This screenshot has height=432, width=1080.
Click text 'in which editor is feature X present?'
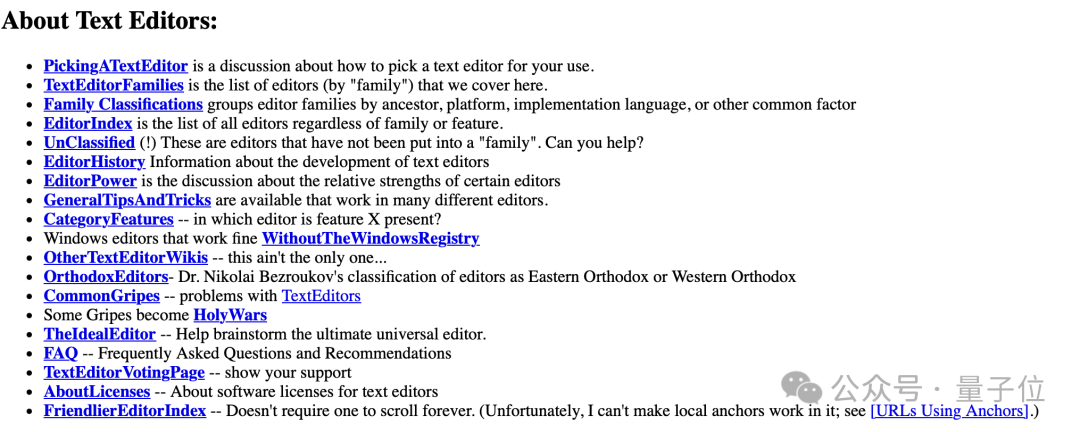coord(318,220)
